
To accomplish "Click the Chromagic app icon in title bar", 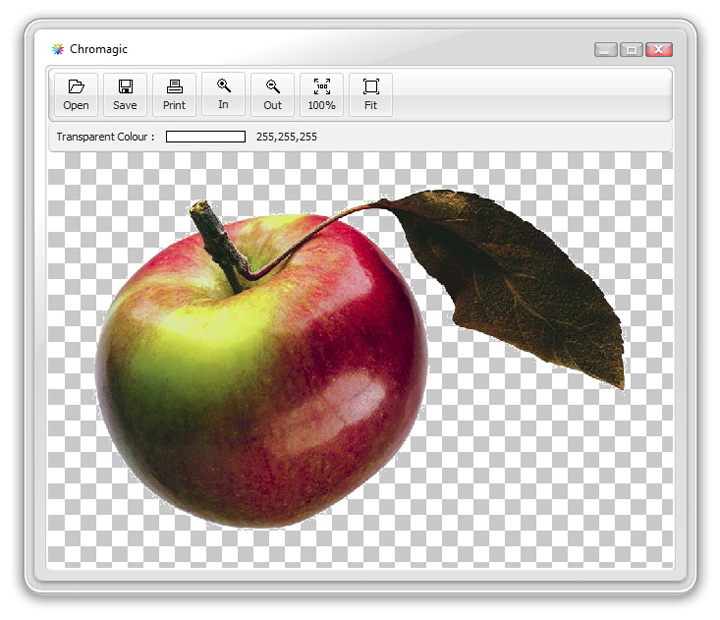I will [x=58, y=49].
